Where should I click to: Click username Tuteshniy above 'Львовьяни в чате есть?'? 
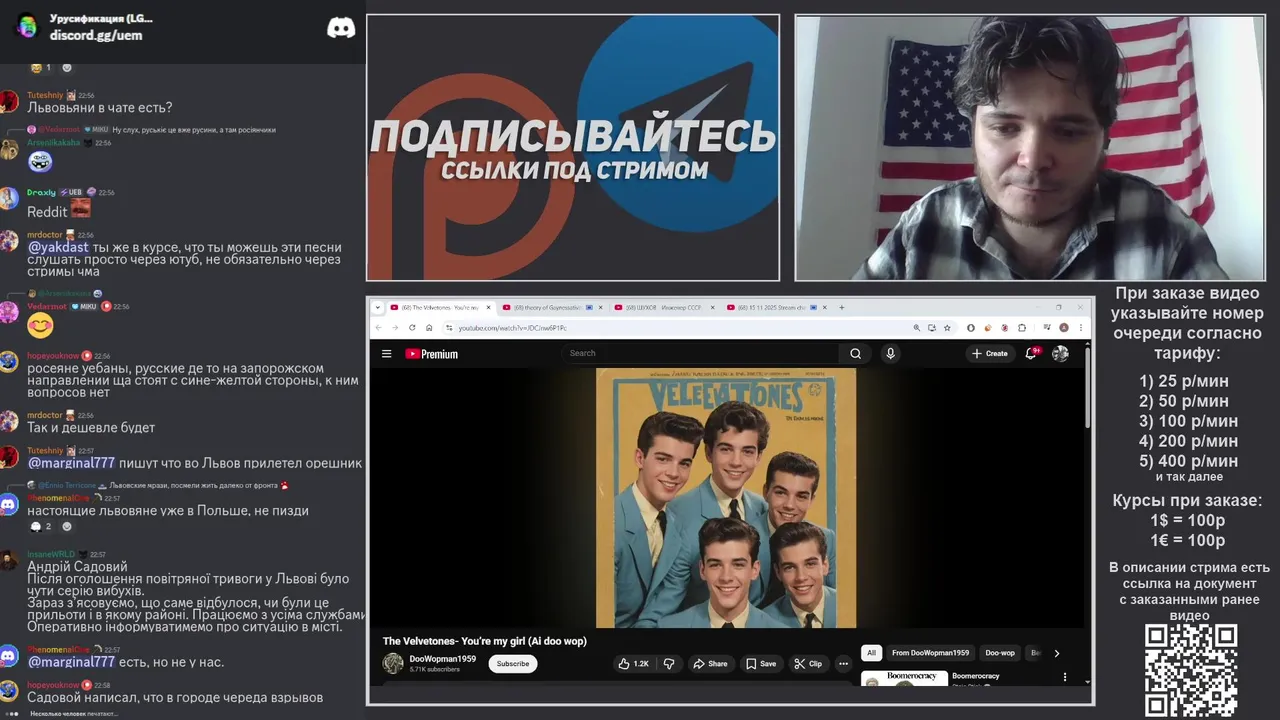(45, 95)
